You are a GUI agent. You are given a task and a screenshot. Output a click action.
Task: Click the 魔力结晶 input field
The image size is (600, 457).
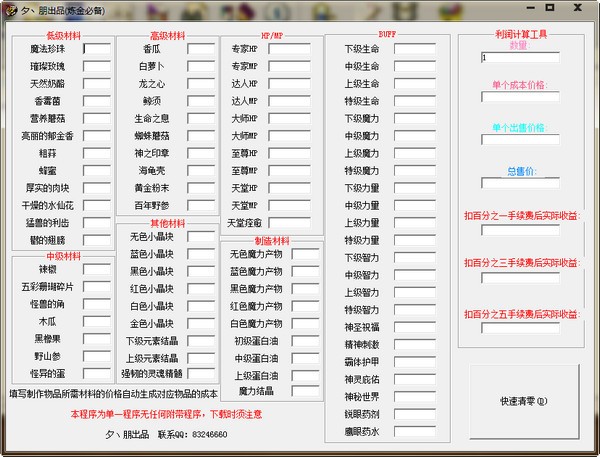click(x=305, y=391)
